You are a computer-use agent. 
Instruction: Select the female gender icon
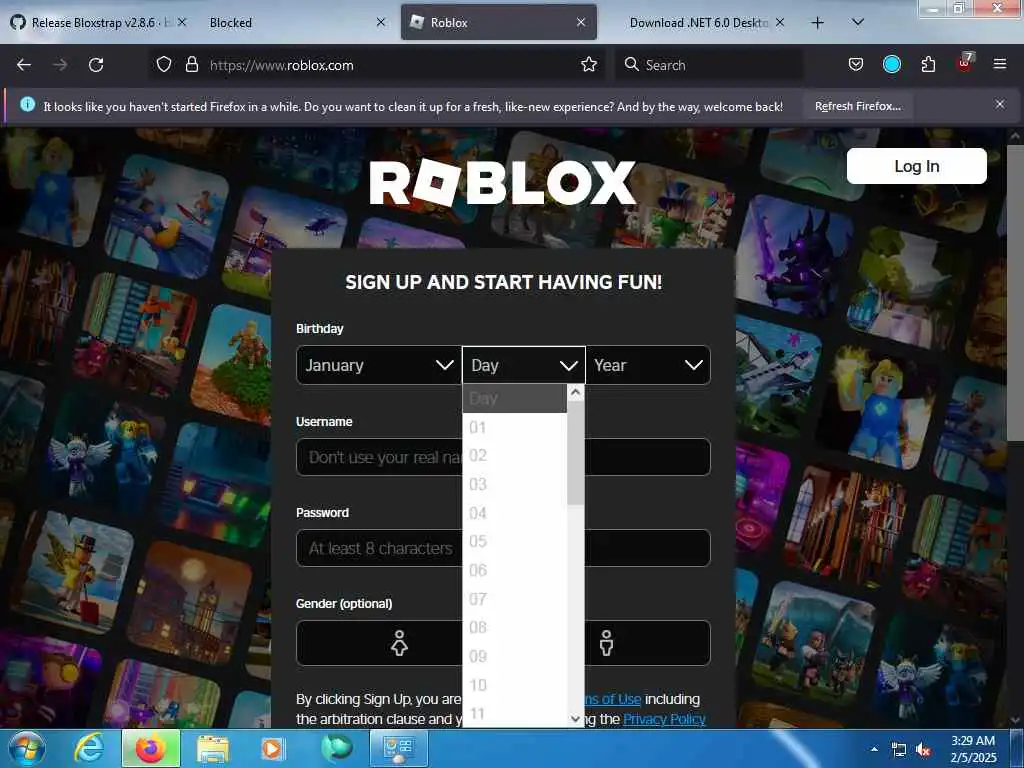(399, 643)
